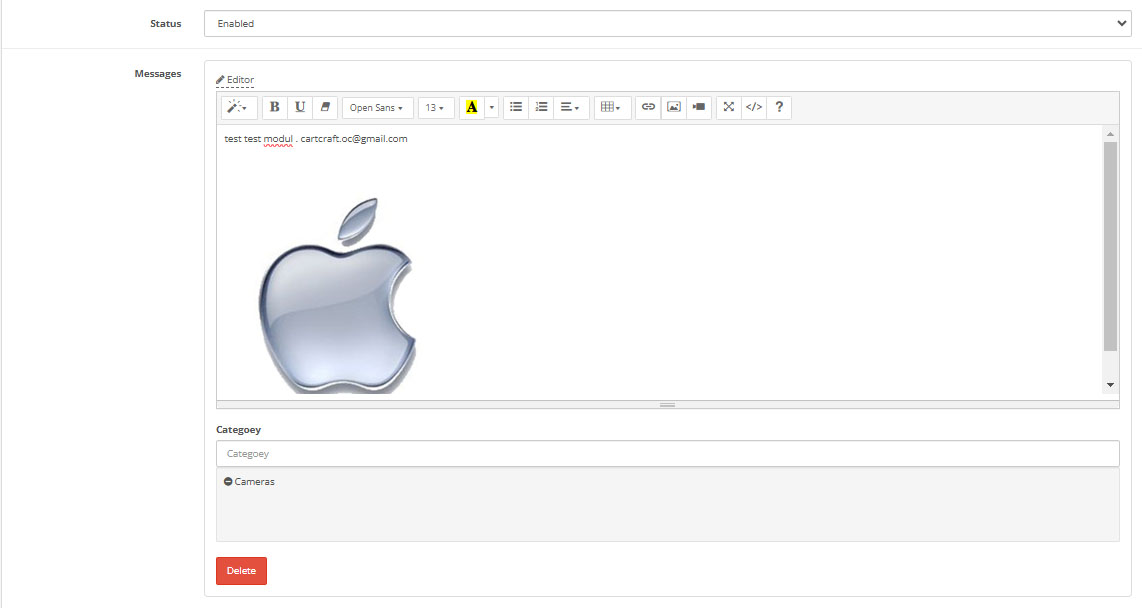Screen dimensions: 1142x608
Task: Click the Categoey input field
Action: pyautogui.click(x=667, y=454)
